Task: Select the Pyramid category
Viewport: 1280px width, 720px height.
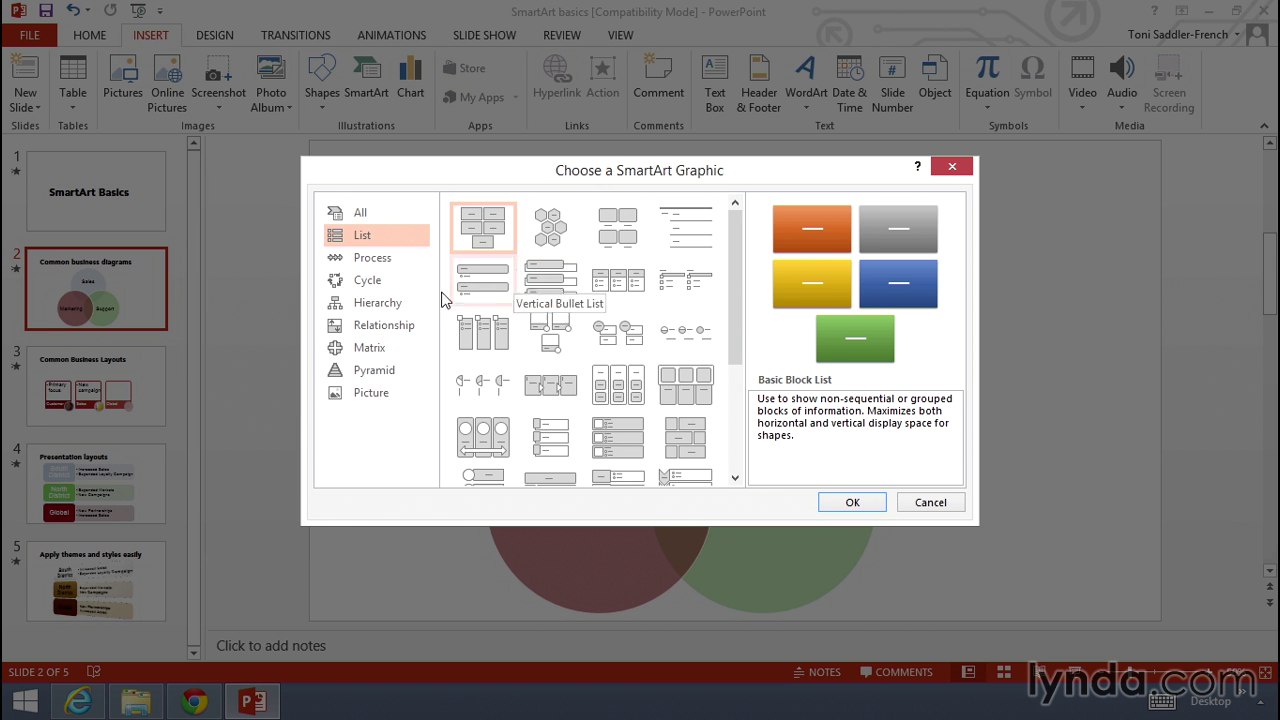Action: click(377, 370)
